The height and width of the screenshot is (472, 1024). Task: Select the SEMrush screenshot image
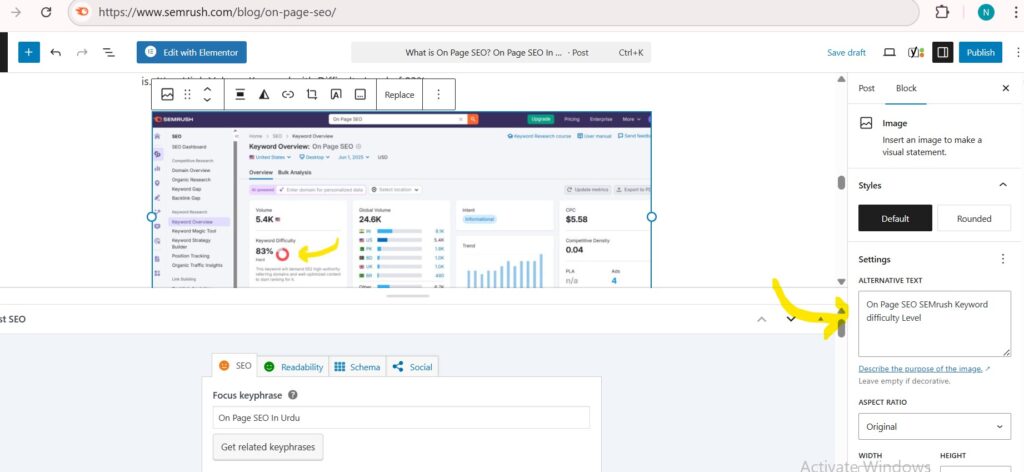pos(402,199)
